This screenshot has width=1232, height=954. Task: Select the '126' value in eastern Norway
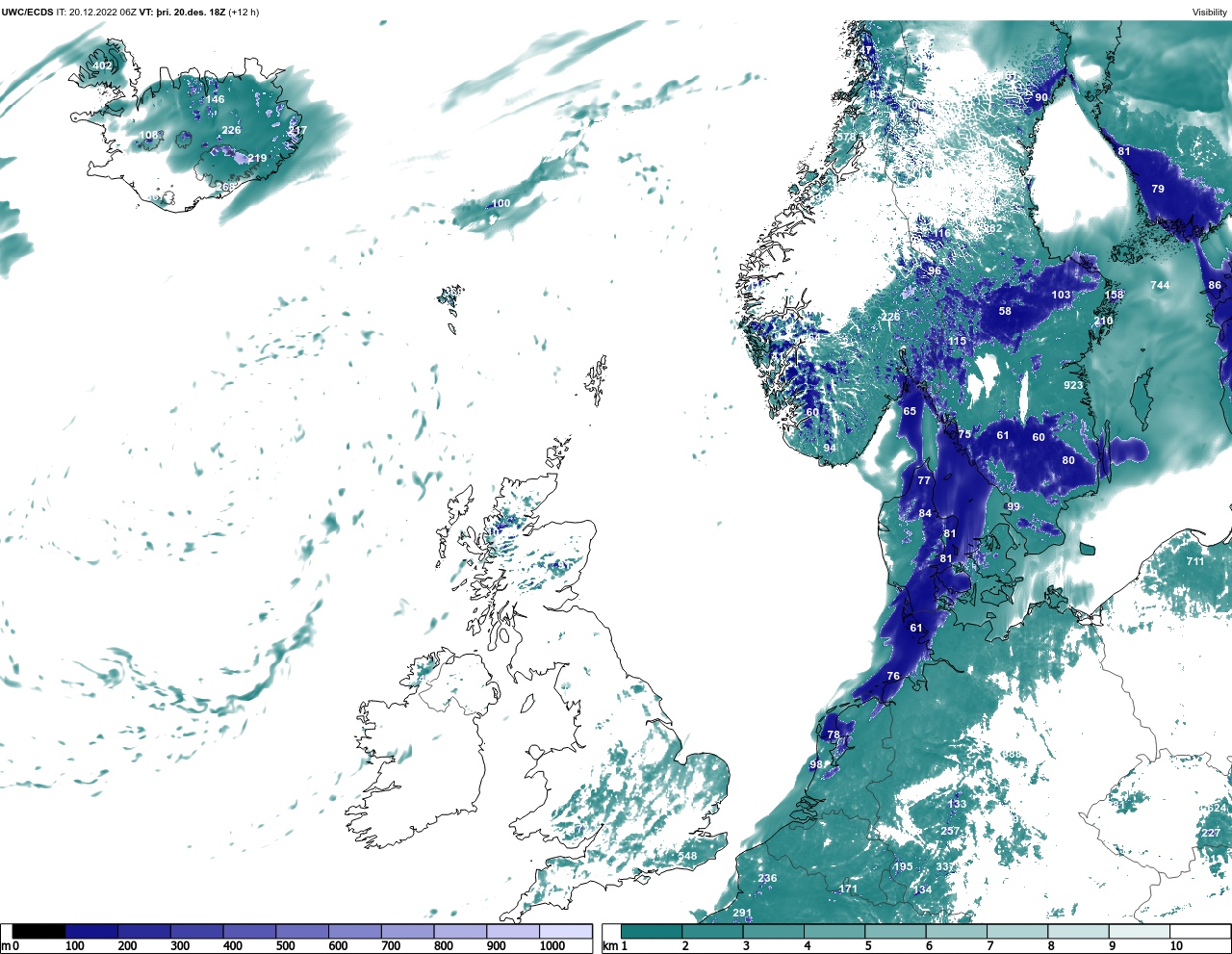coord(891,317)
